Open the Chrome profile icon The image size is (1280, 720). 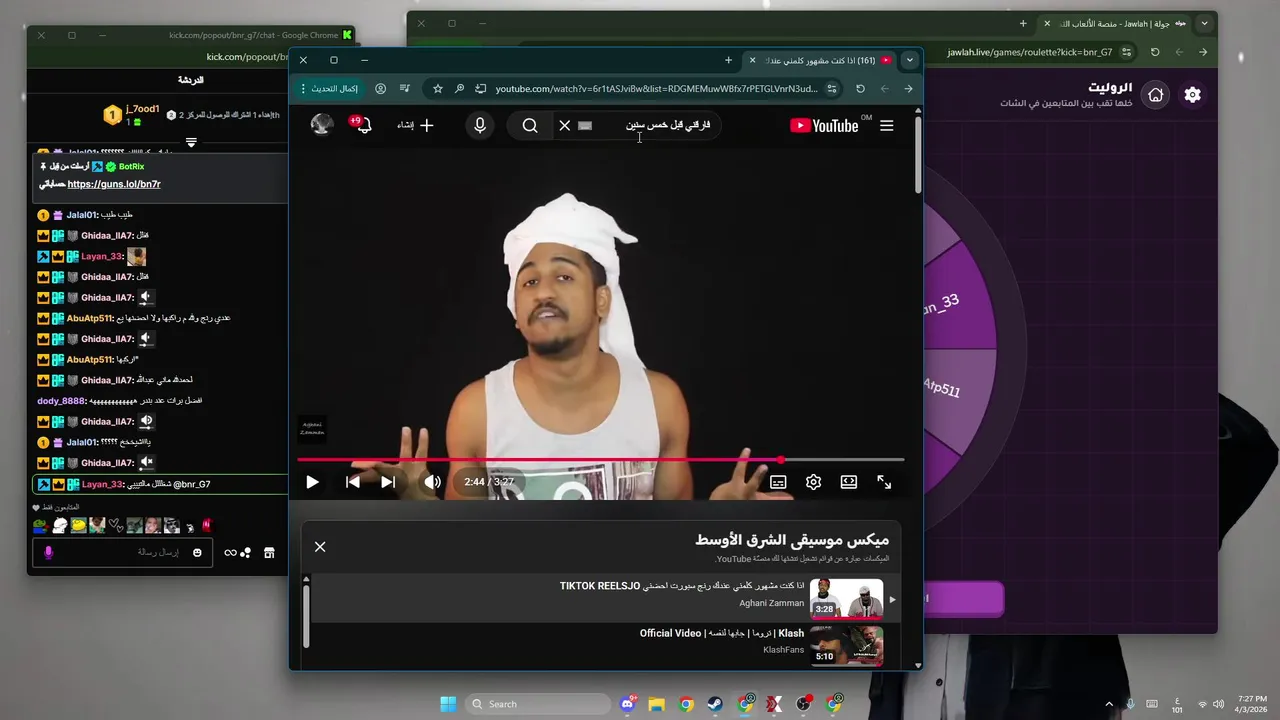pyautogui.click(x=380, y=89)
